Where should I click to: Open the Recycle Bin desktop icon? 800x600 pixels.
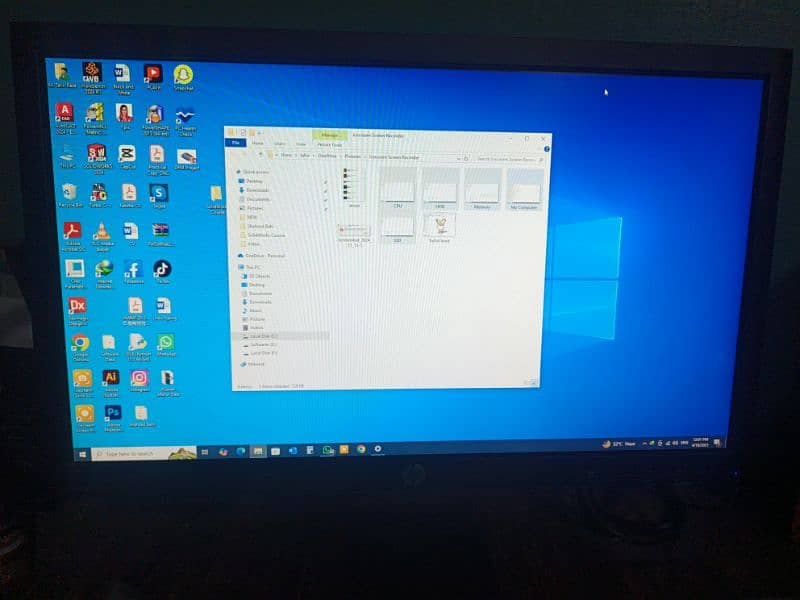click(x=69, y=195)
